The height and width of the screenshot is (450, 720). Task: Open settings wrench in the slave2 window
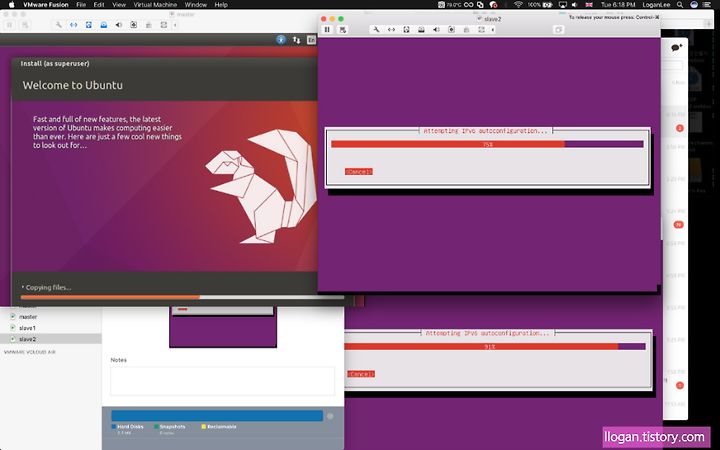tap(376, 29)
